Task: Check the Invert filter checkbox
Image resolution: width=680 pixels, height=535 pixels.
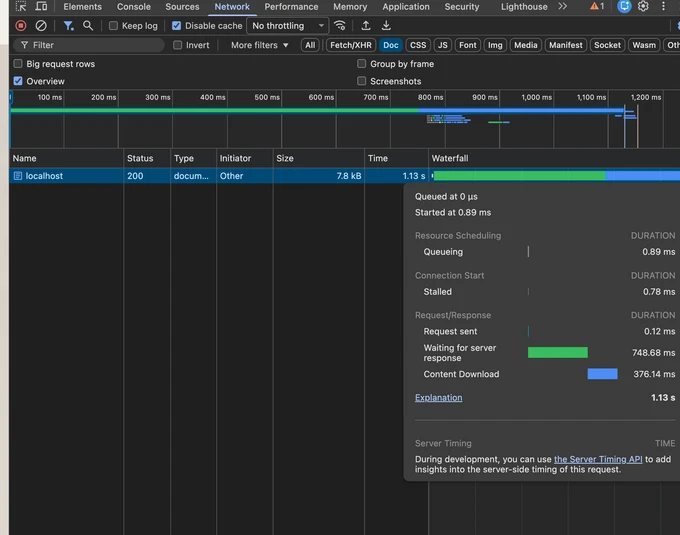Action: tap(177, 45)
